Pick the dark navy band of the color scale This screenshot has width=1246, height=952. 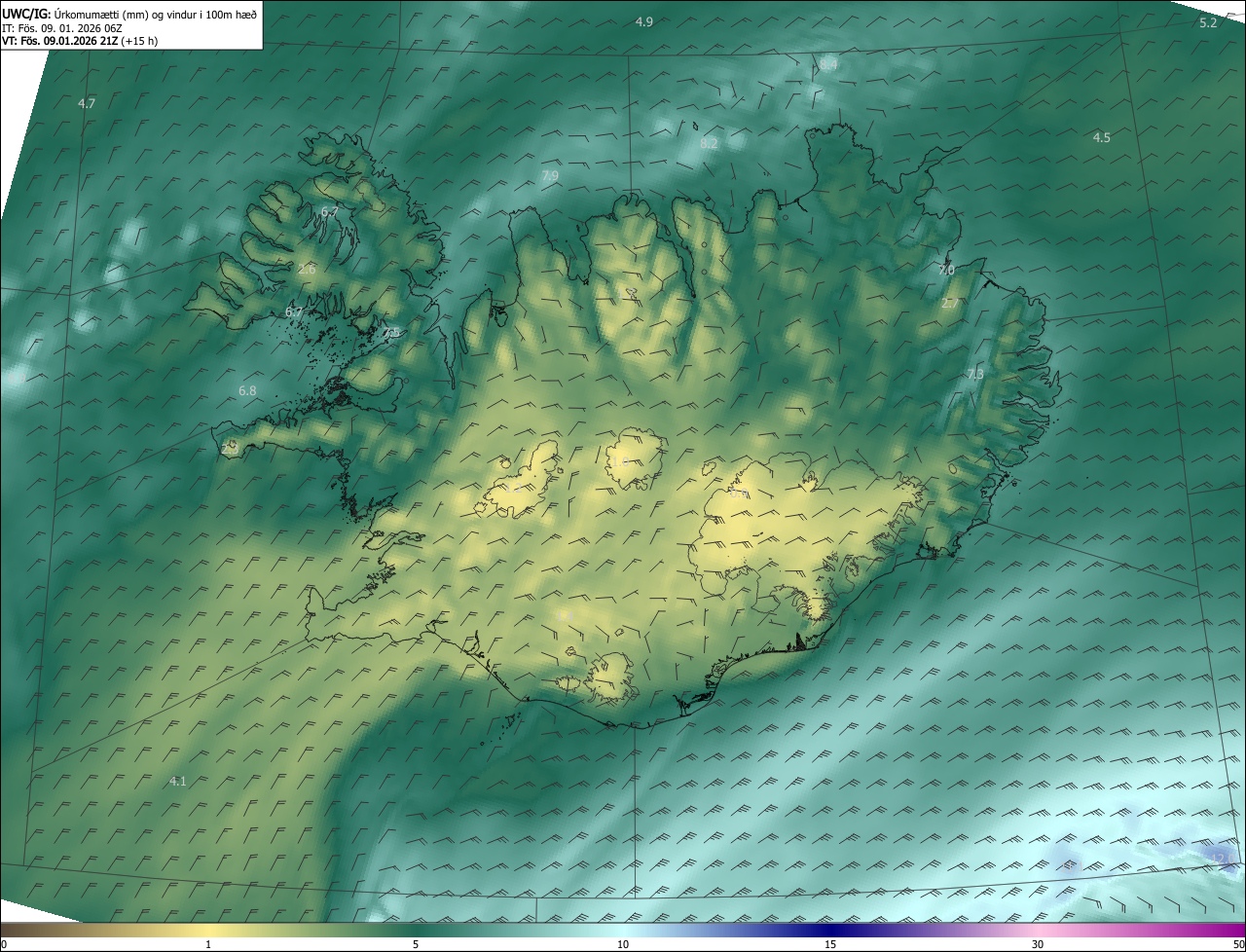point(830,930)
